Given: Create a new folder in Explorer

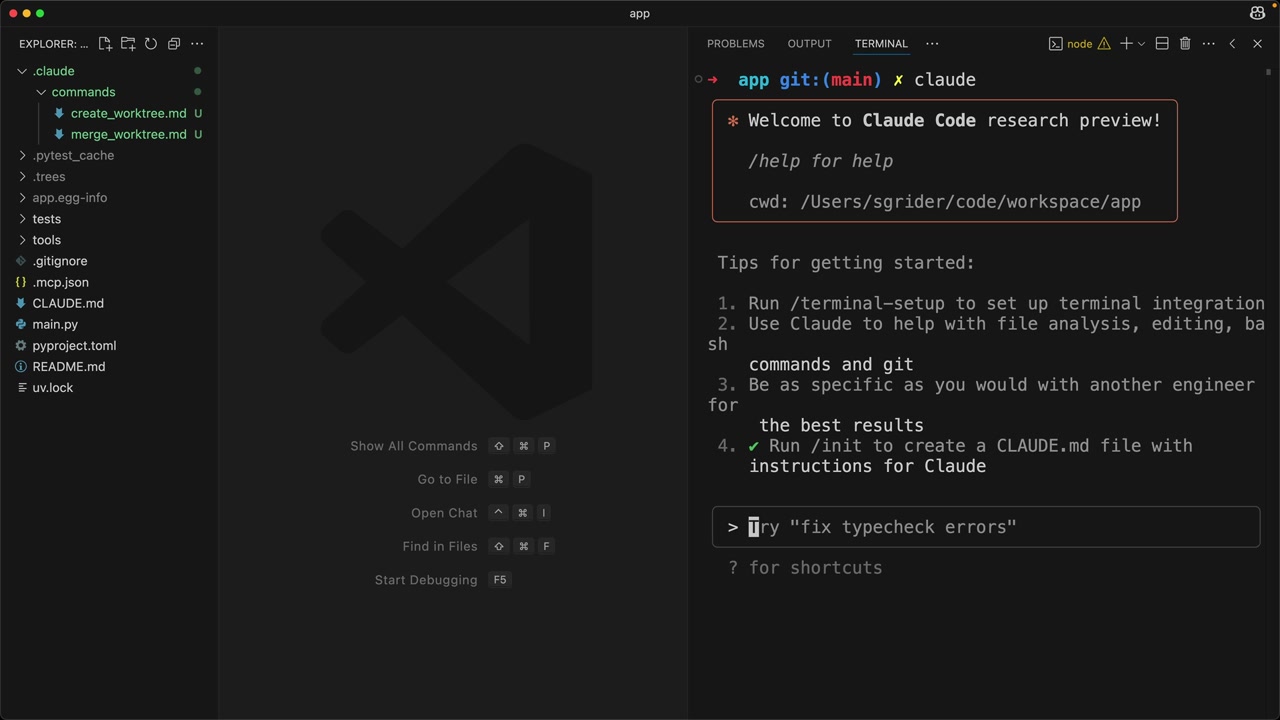Looking at the screenshot, I should point(128,44).
